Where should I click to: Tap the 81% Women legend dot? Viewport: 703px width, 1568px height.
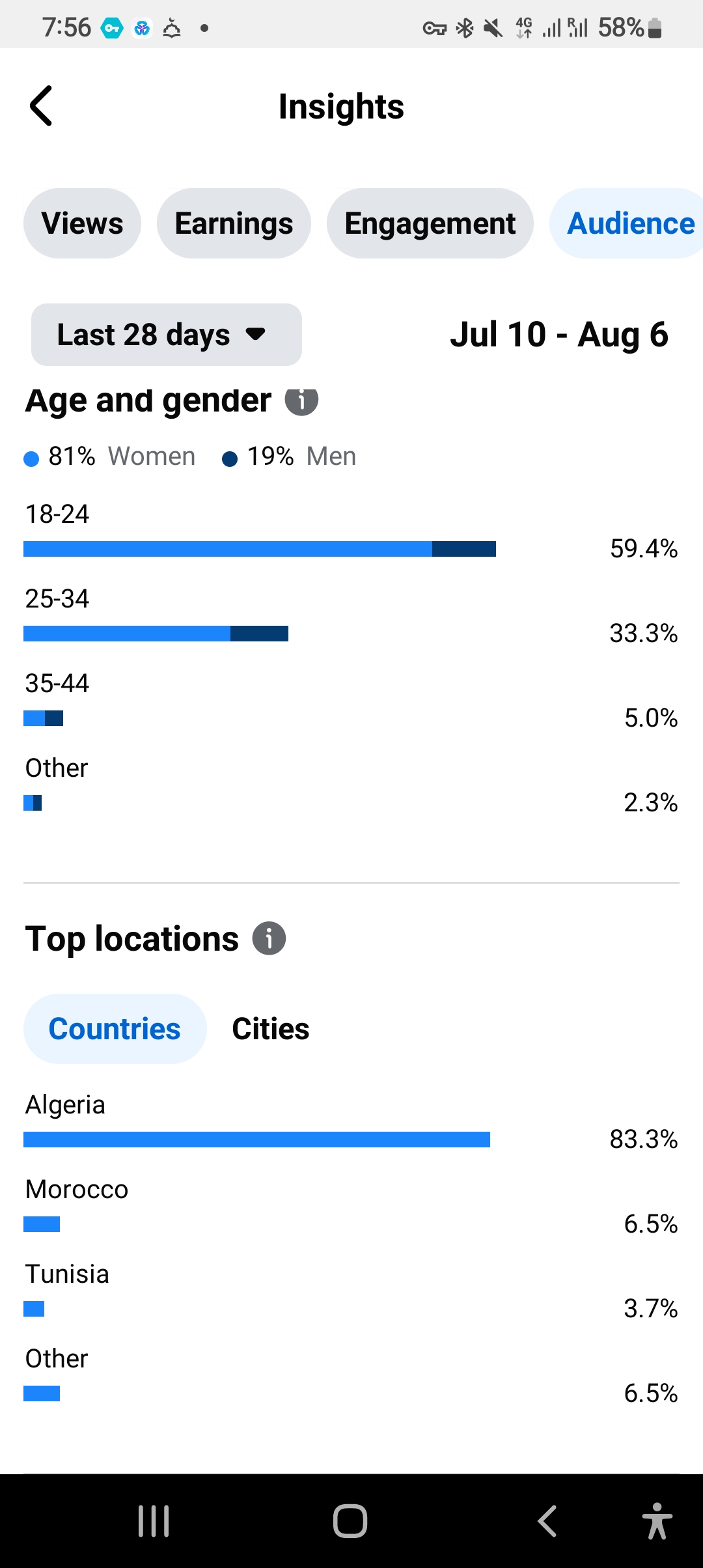point(31,459)
